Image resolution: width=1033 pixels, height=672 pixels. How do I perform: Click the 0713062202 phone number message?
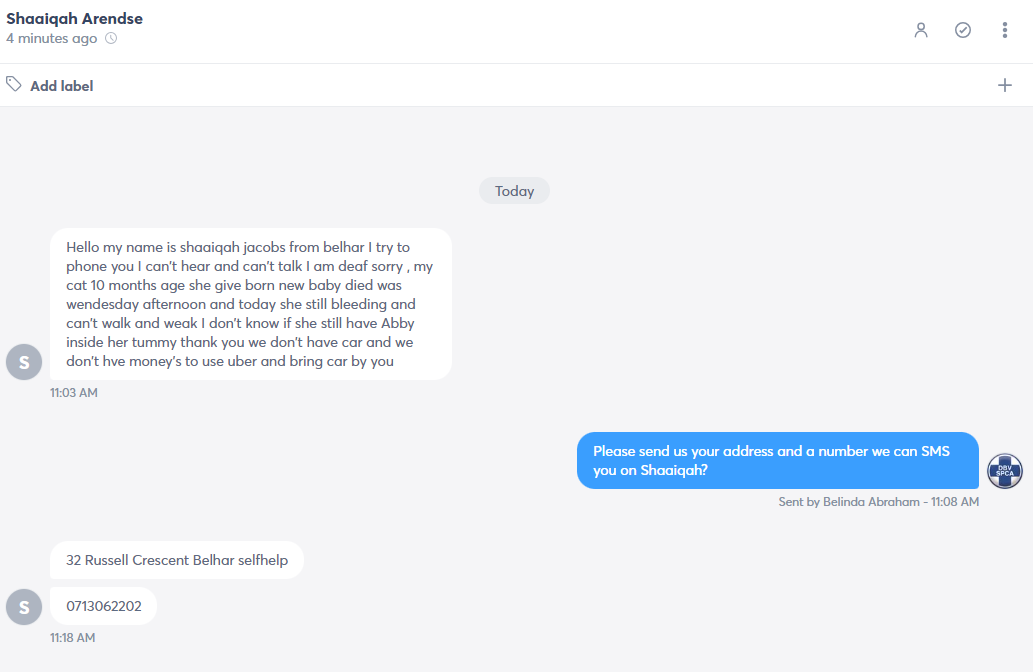tap(103, 606)
